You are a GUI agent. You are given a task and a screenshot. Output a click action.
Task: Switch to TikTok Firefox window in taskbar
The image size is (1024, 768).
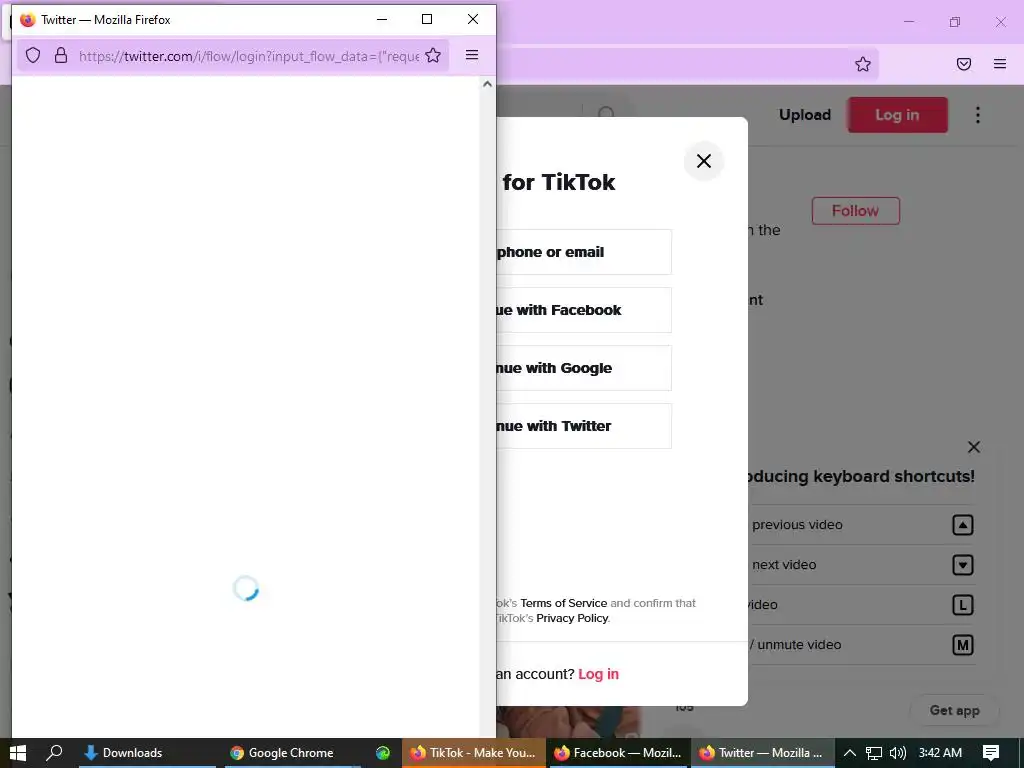pos(473,753)
